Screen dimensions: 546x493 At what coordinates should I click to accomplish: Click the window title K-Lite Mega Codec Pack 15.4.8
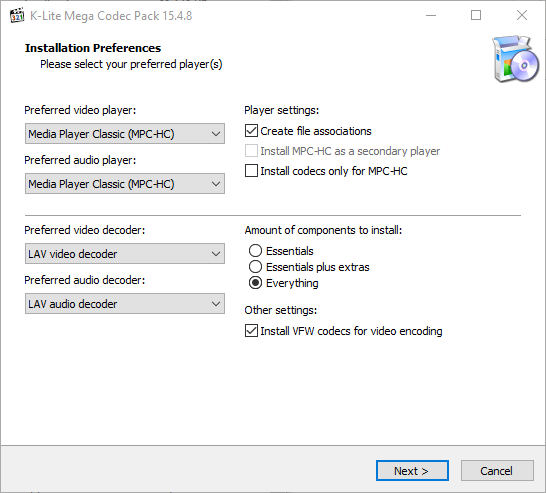pos(111,16)
